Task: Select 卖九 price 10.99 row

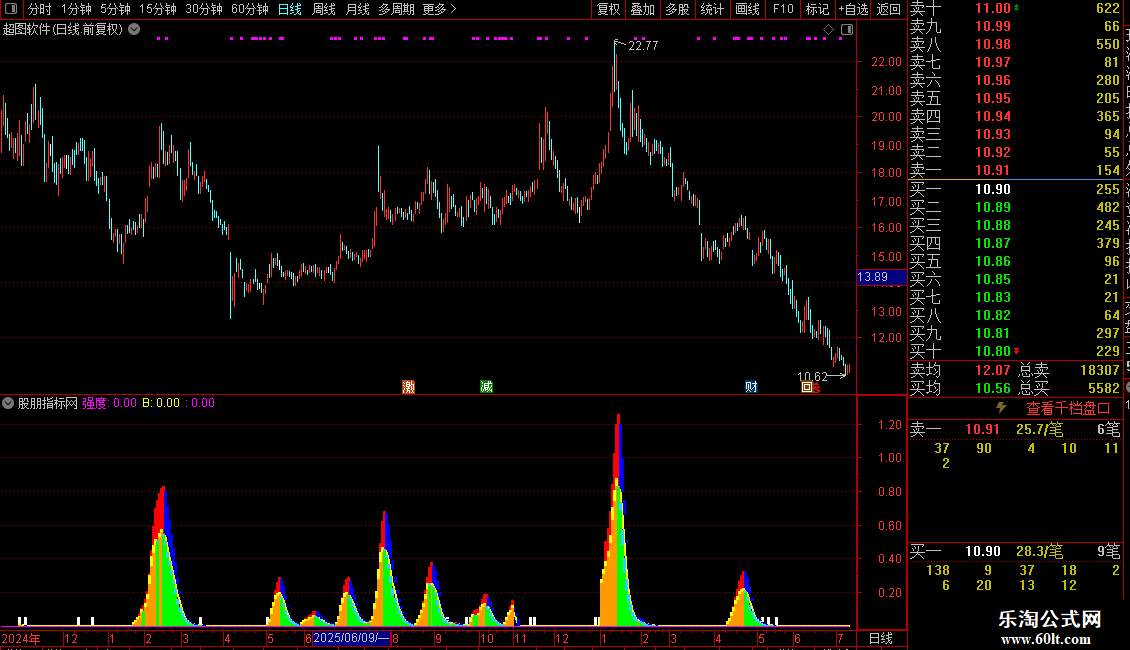Action: pos(1015,26)
